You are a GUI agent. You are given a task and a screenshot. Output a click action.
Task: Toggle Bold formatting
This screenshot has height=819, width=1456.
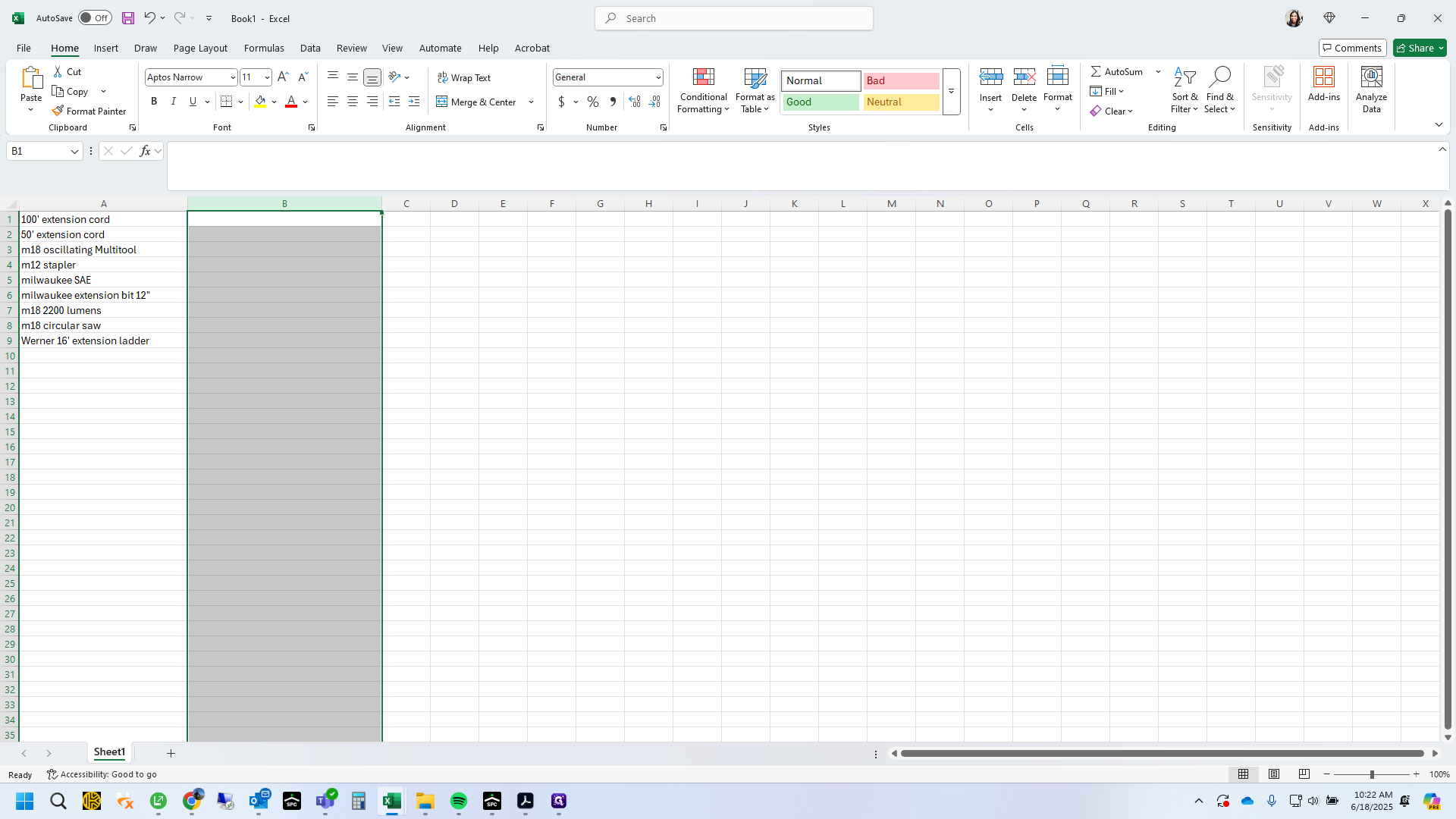pyautogui.click(x=154, y=102)
